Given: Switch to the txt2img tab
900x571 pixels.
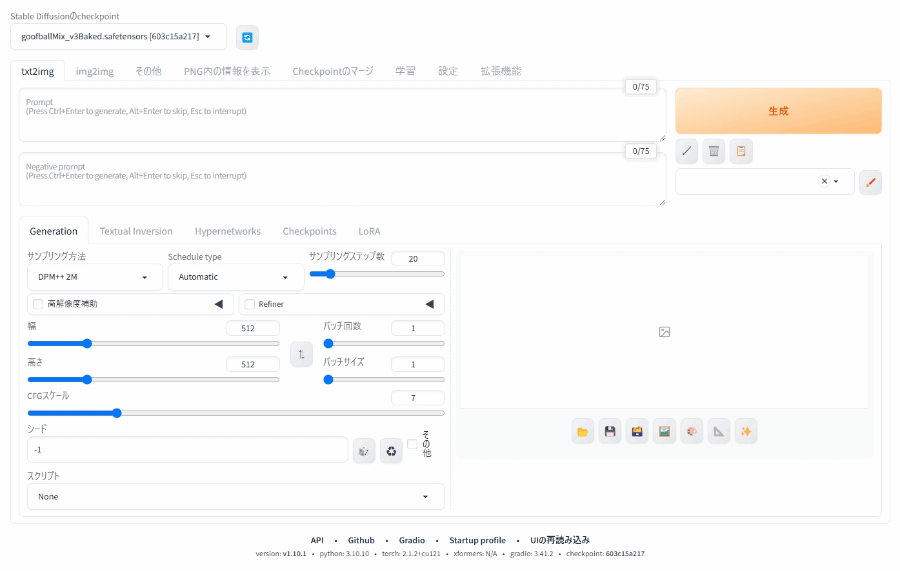Looking at the screenshot, I should (37, 71).
